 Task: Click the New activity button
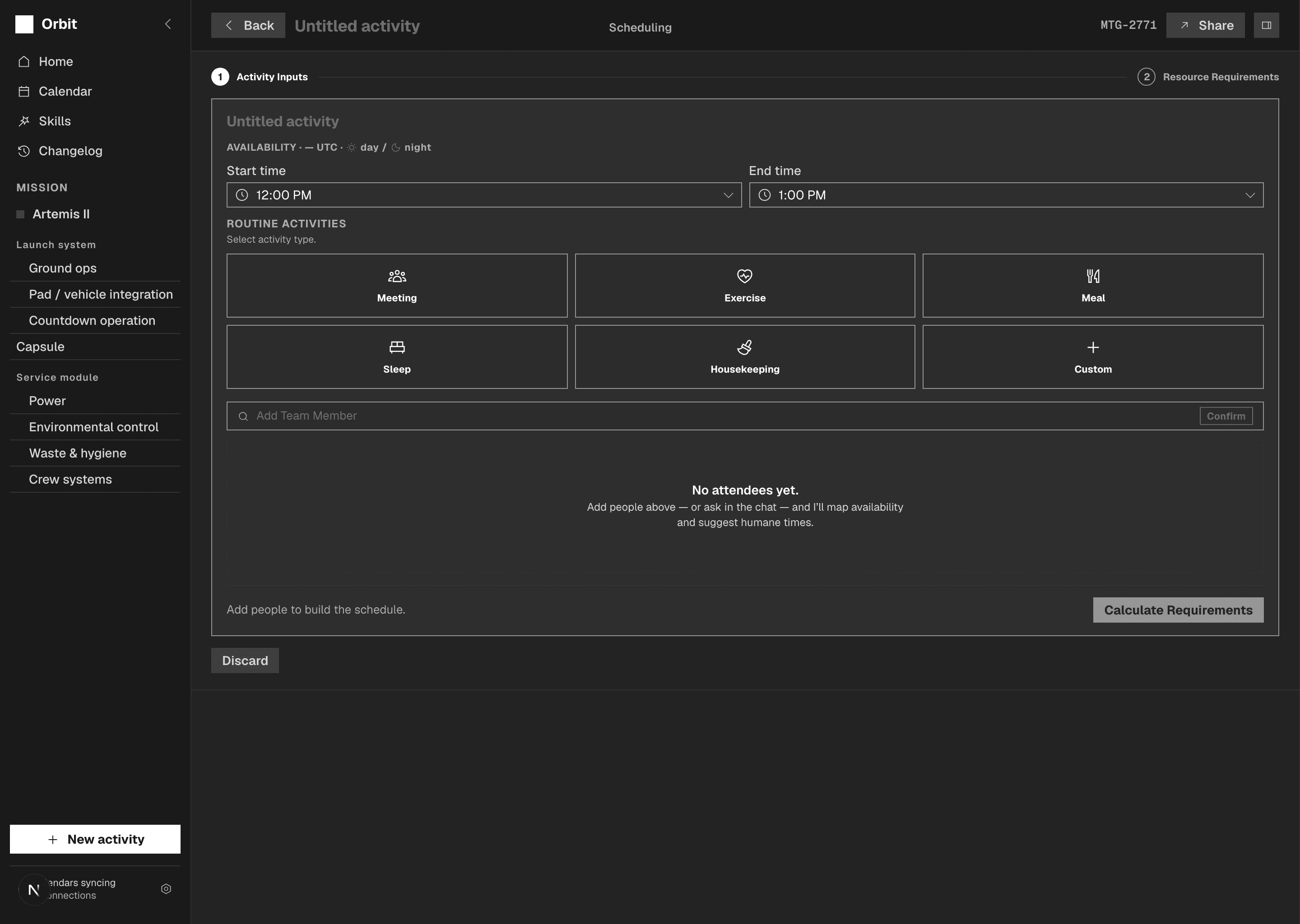tap(95, 839)
